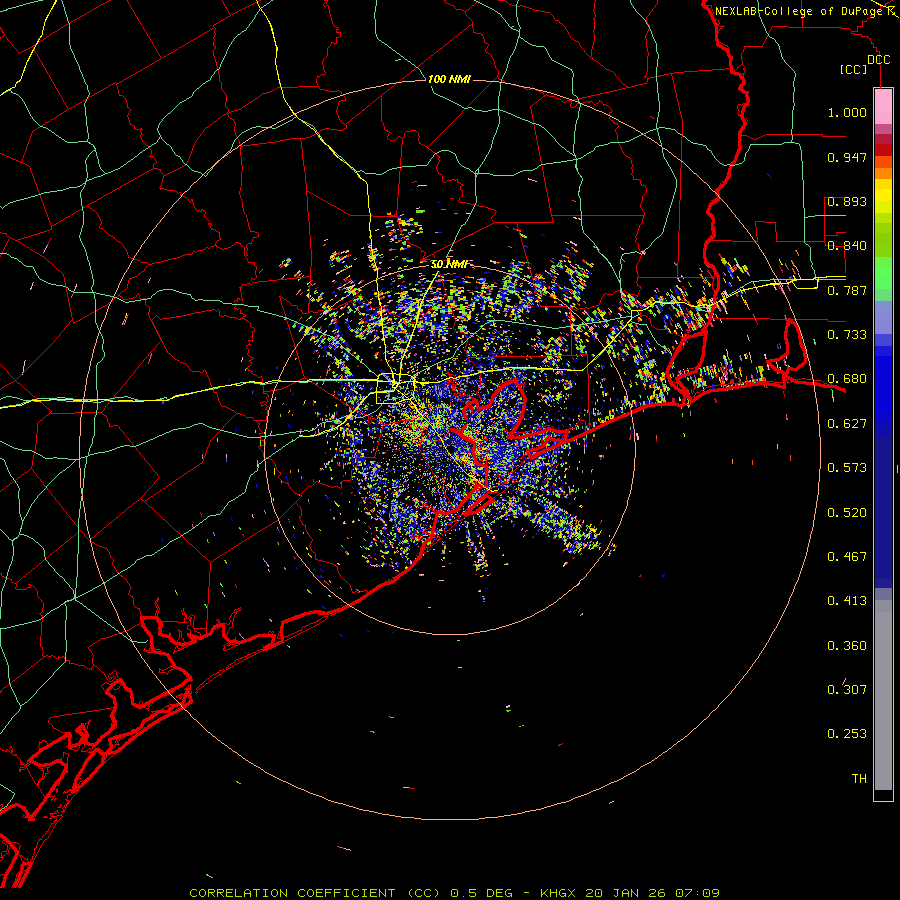Click the 0.467 scale value
Viewport: 900px width, 900px height.
coord(847,557)
